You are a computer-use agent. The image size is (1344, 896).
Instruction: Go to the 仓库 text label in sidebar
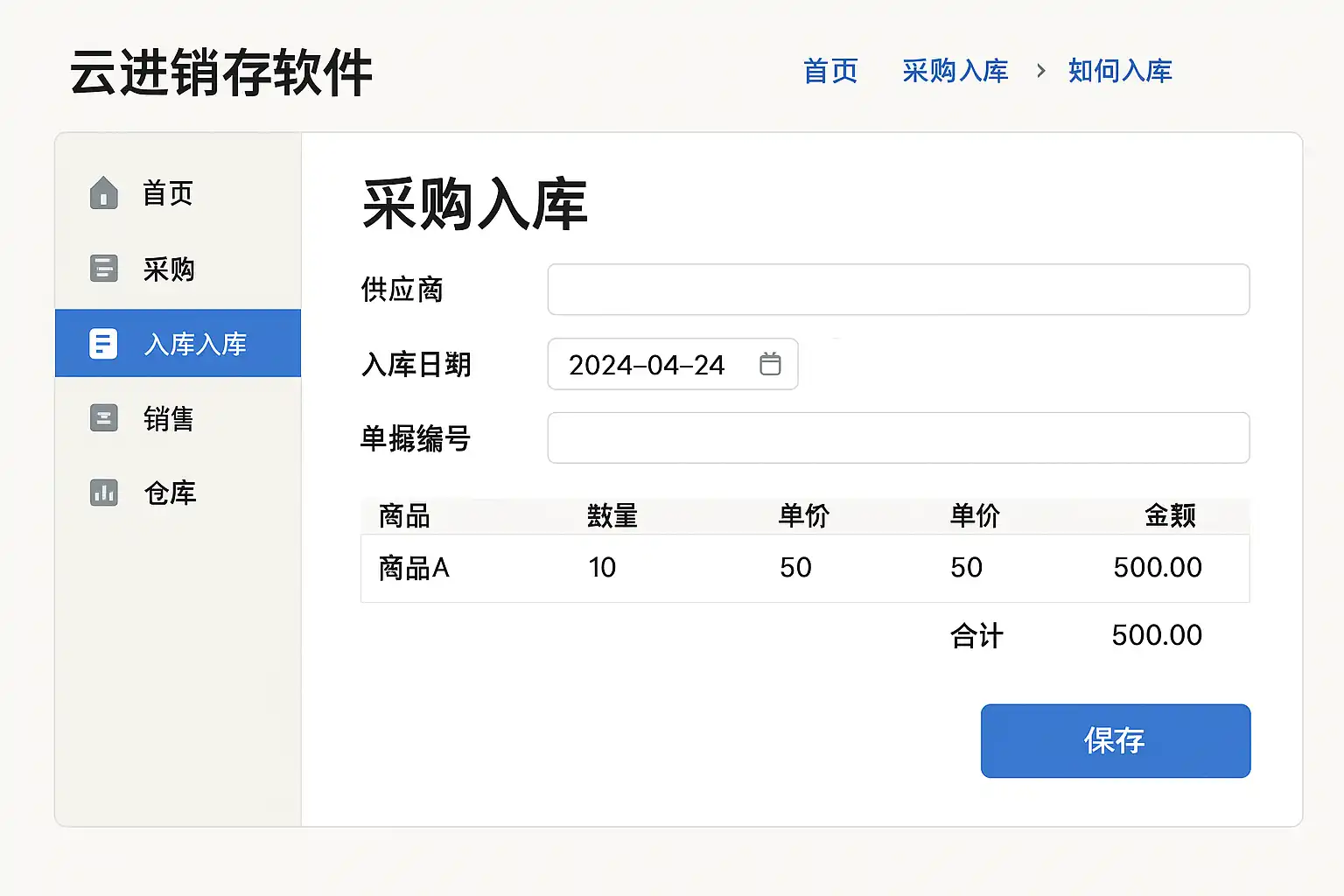tap(170, 493)
